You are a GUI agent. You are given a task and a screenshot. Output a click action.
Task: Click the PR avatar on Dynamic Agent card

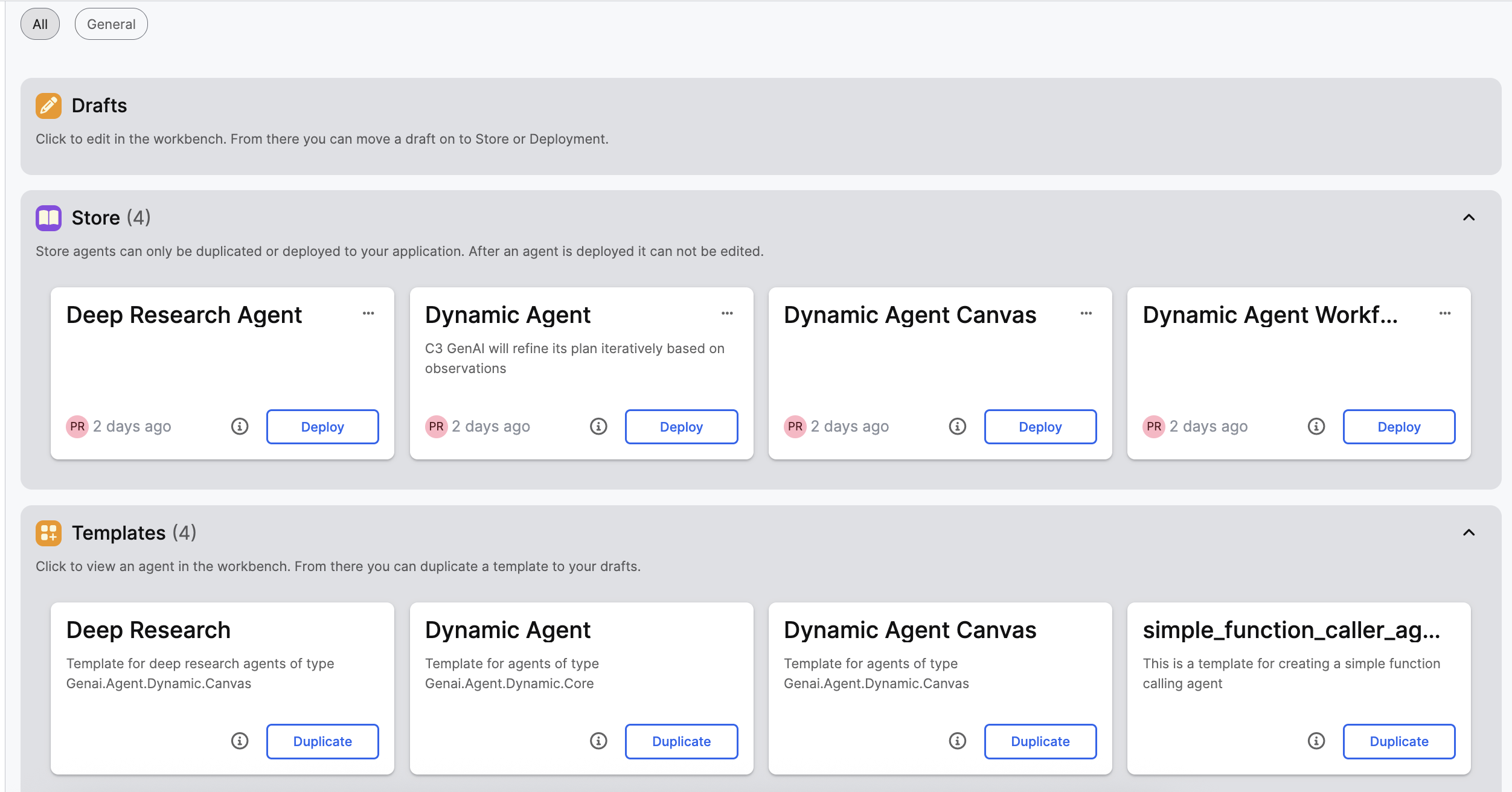(x=436, y=427)
